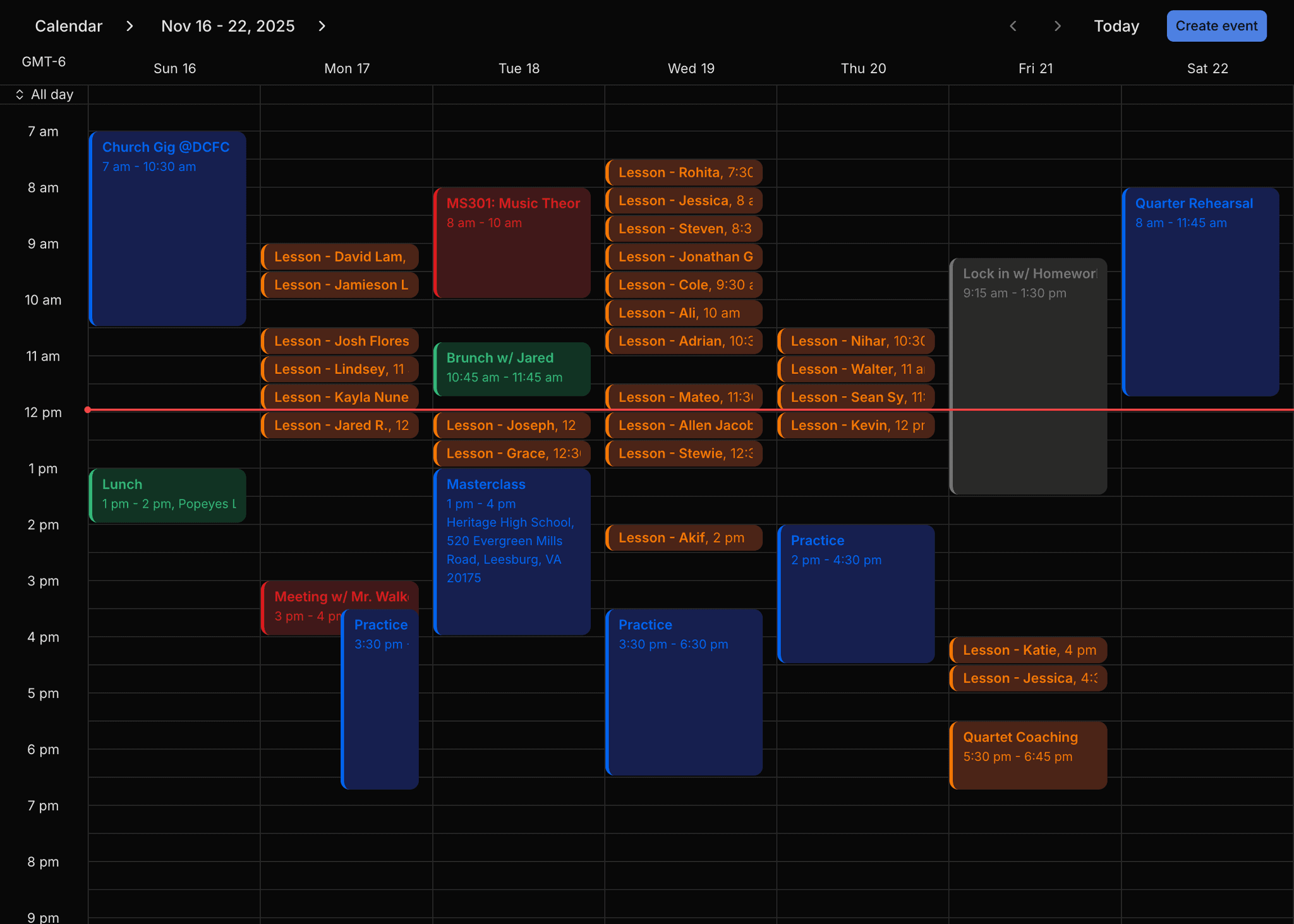Toggle the All day row sort arrows
The image size is (1294, 924).
pos(20,94)
